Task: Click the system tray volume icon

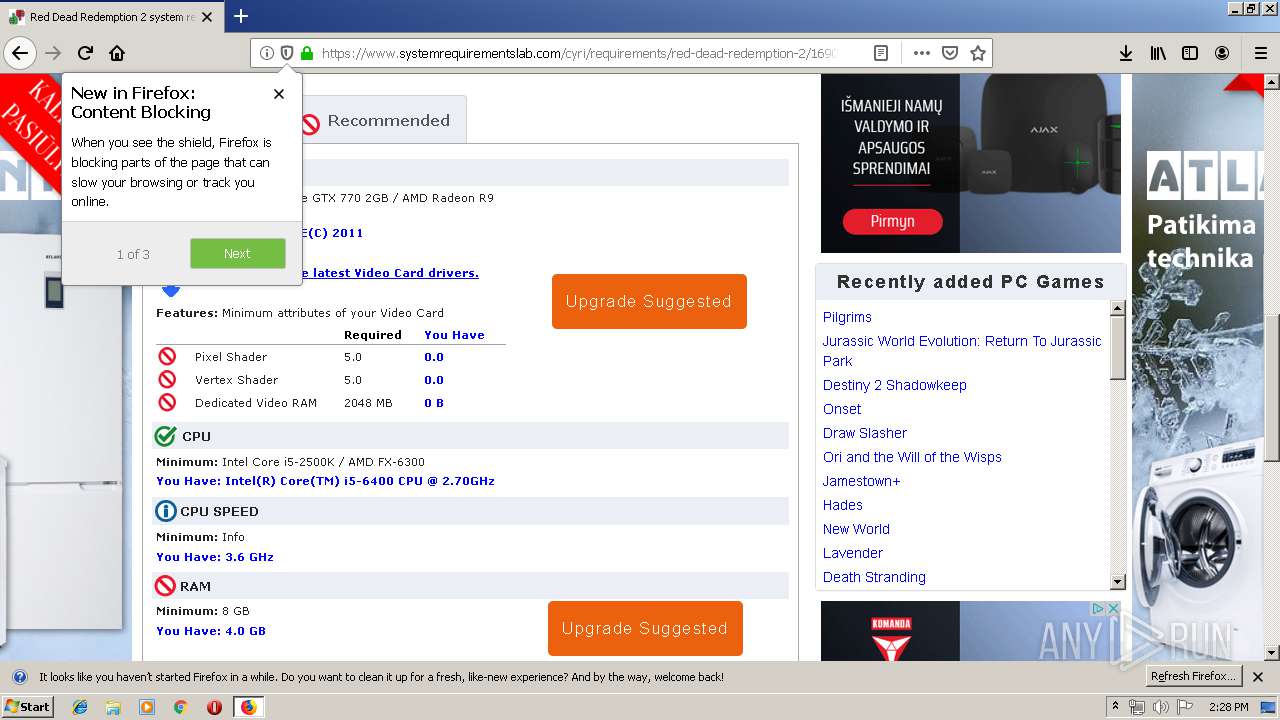Action: pyautogui.click(x=1160, y=707)
